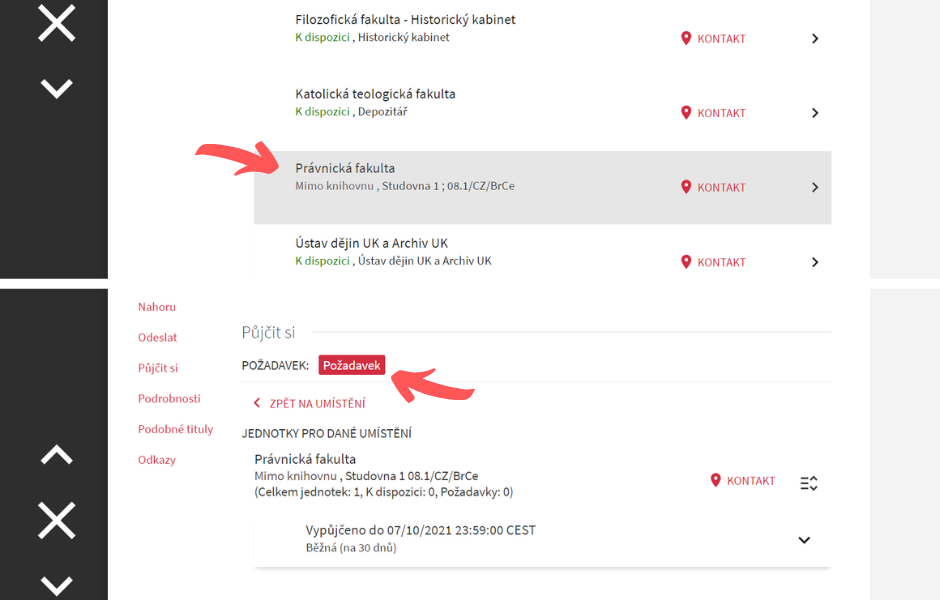
Task: Expand the Katolická teologická fakulta arrow
Action: click(x=815, y=113)
